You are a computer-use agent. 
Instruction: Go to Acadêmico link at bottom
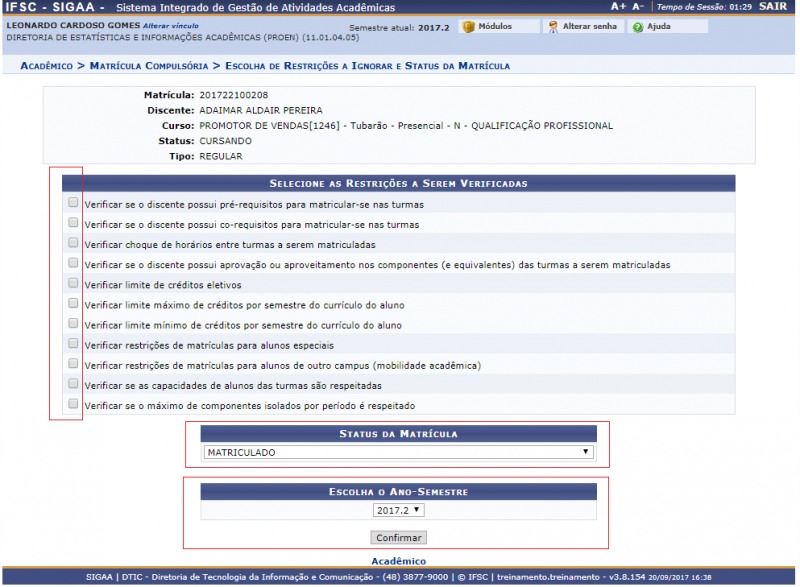coord(398,561)
